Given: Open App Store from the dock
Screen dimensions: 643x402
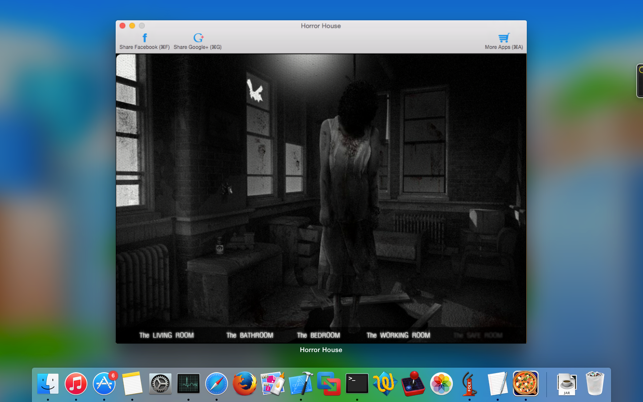Looking at the screenshot, I should 104,384.
